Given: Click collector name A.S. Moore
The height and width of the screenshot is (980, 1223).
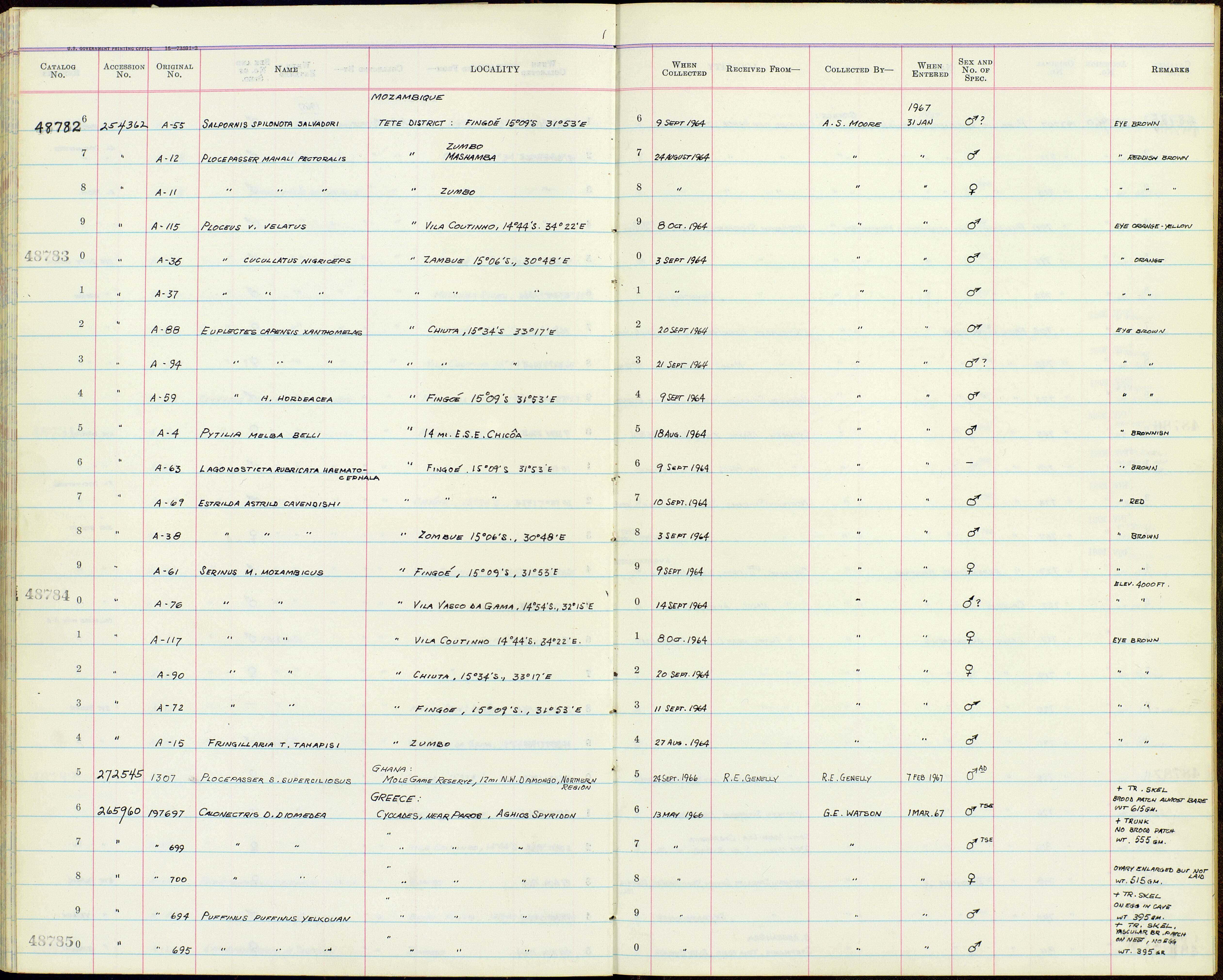Looking at the screenshot, I should pos(852,124).
